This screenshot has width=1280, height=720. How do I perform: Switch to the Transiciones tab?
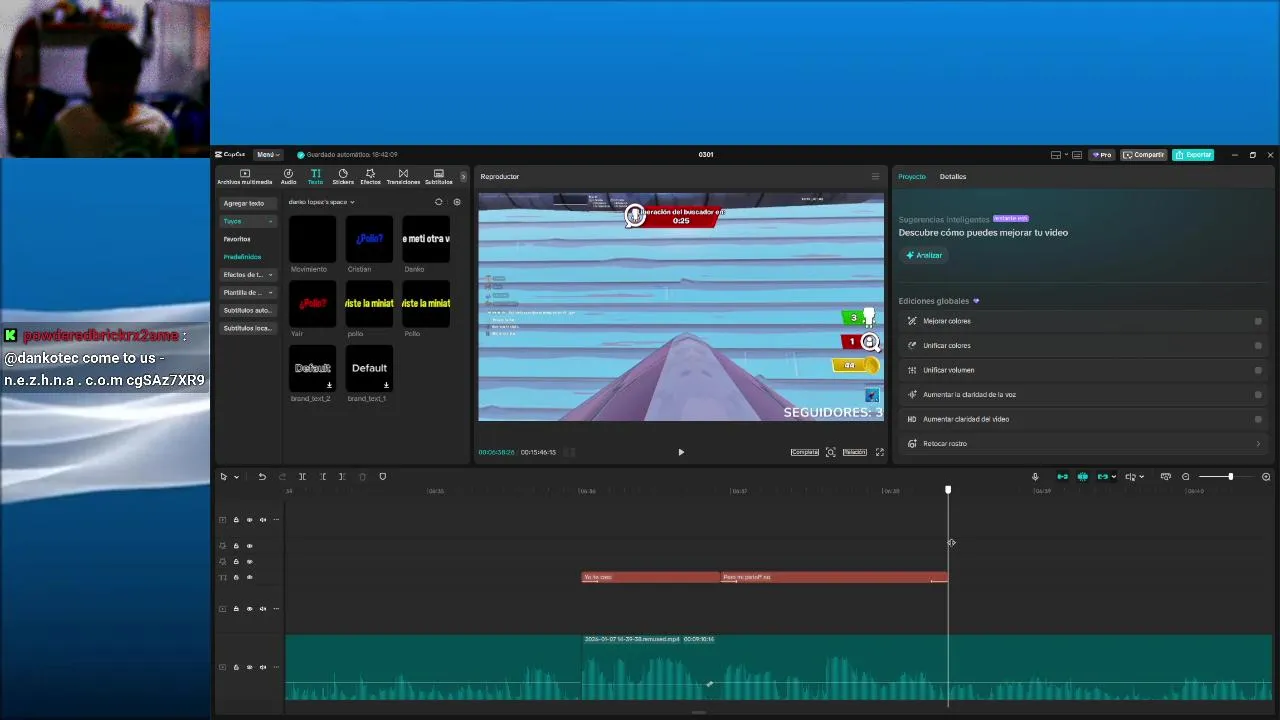403,177
